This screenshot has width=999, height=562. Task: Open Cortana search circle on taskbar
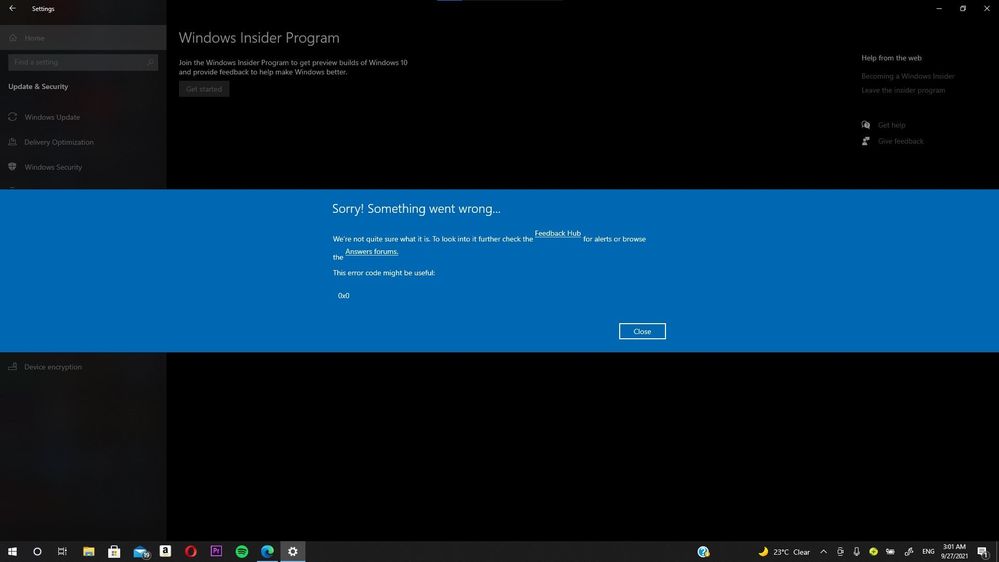(x=37, y=552)
